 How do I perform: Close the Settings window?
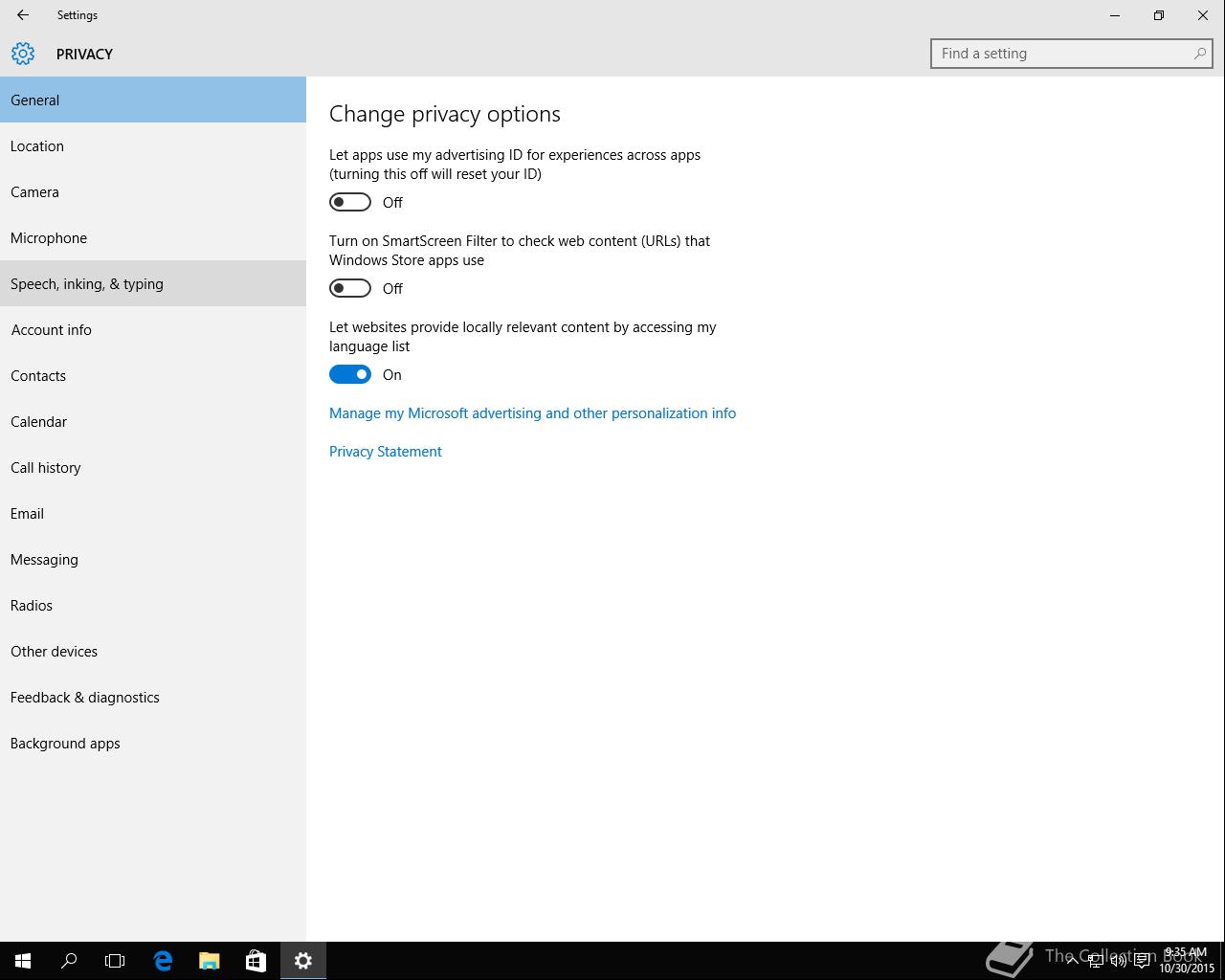click(x=1203, y=15)
